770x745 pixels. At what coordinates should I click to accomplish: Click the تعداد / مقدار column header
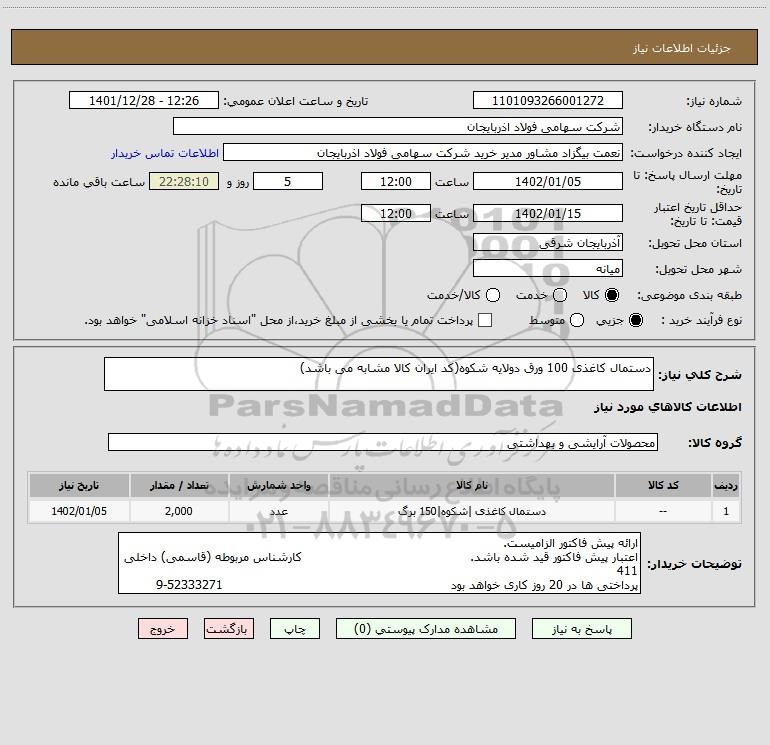click(179, 485)
